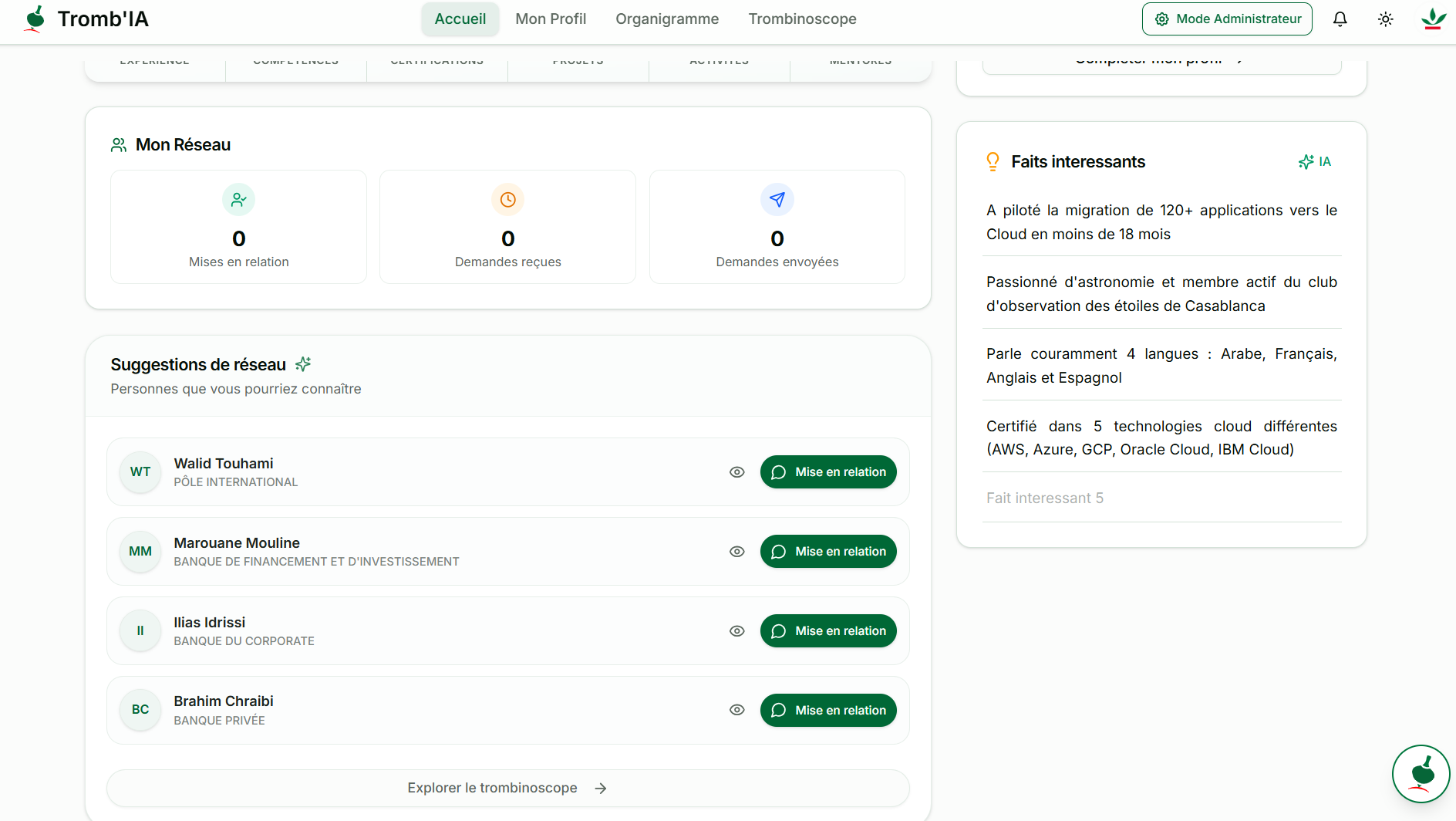Connect with Brahim Chraibi via Mise en relation

coord(828,711)
